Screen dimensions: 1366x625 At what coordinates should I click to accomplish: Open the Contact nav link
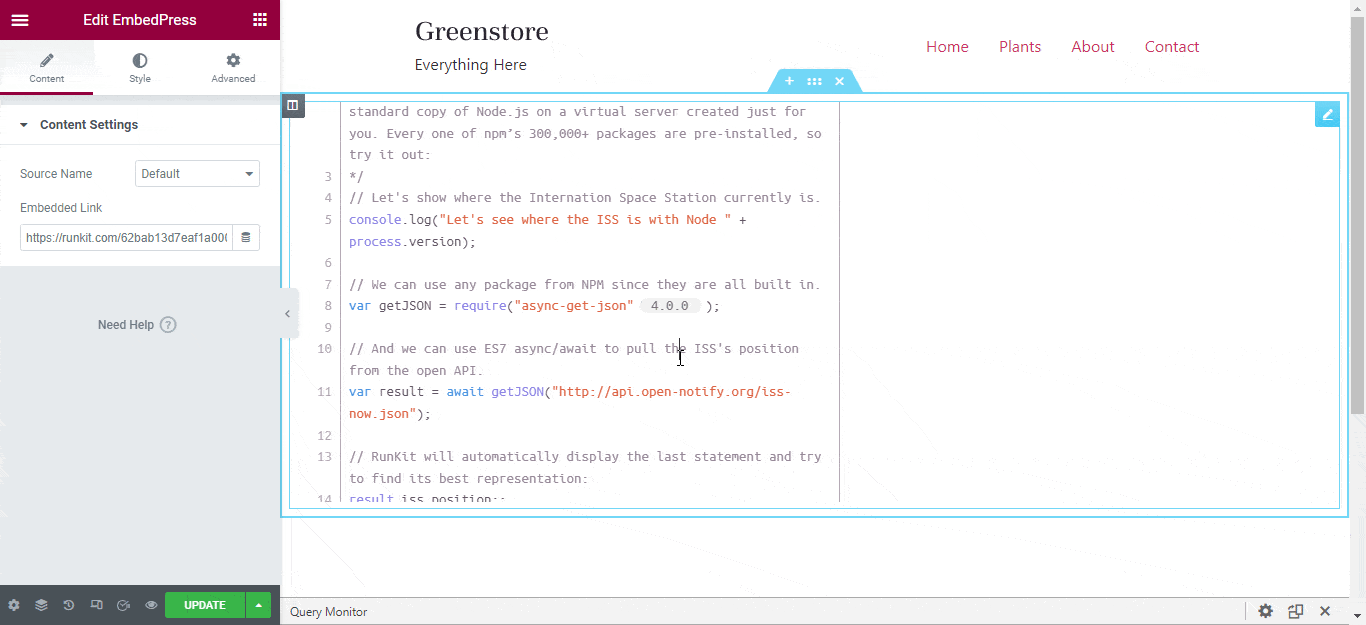pos(1172,47)
